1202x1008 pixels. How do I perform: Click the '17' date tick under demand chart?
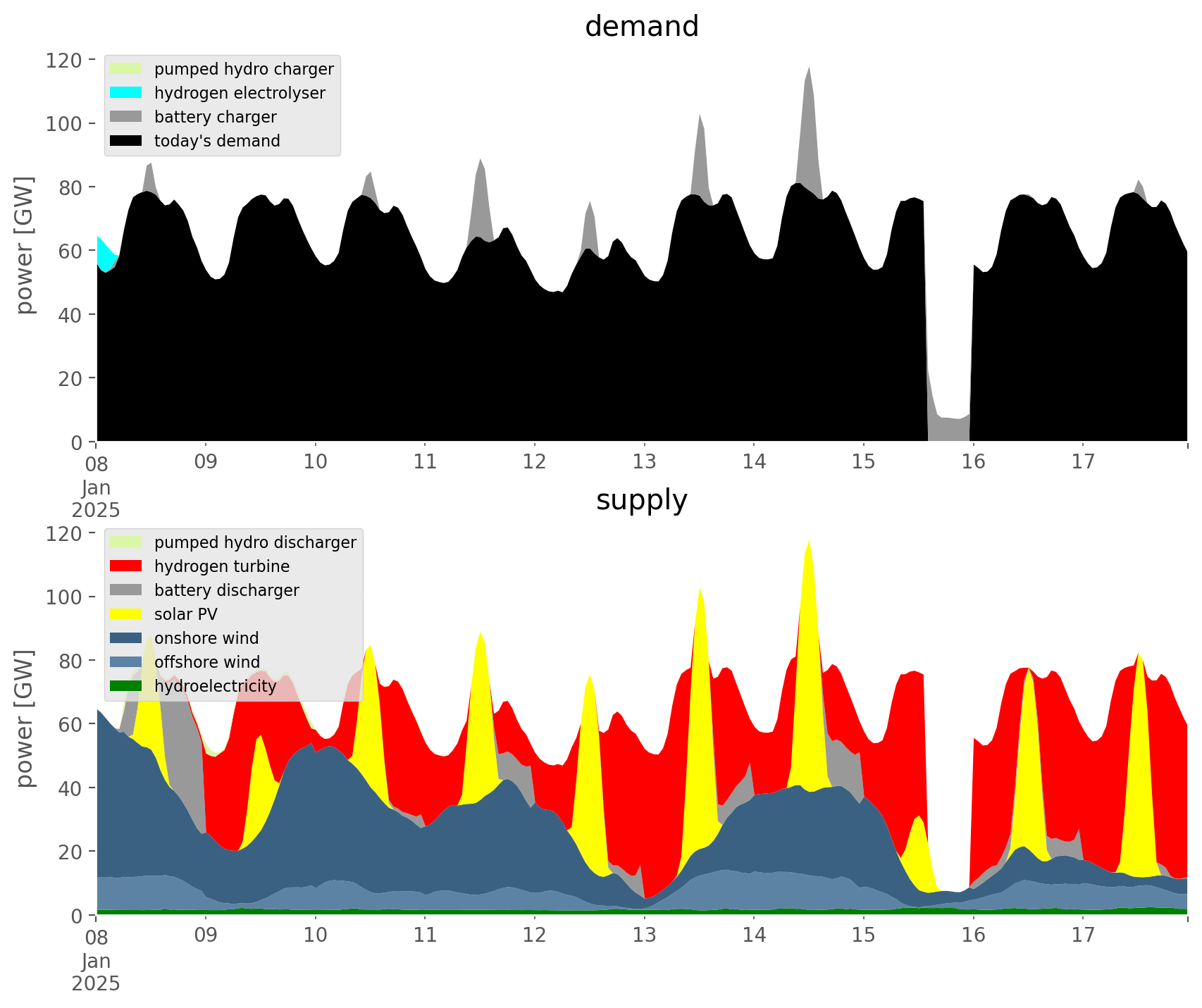pos(1083,462)
